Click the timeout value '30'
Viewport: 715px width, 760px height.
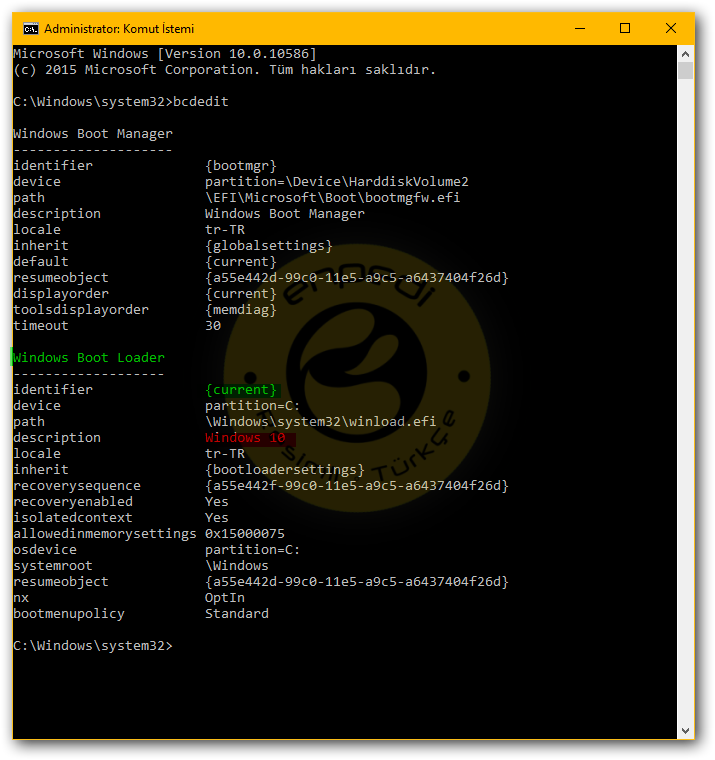tap(213, 326)
